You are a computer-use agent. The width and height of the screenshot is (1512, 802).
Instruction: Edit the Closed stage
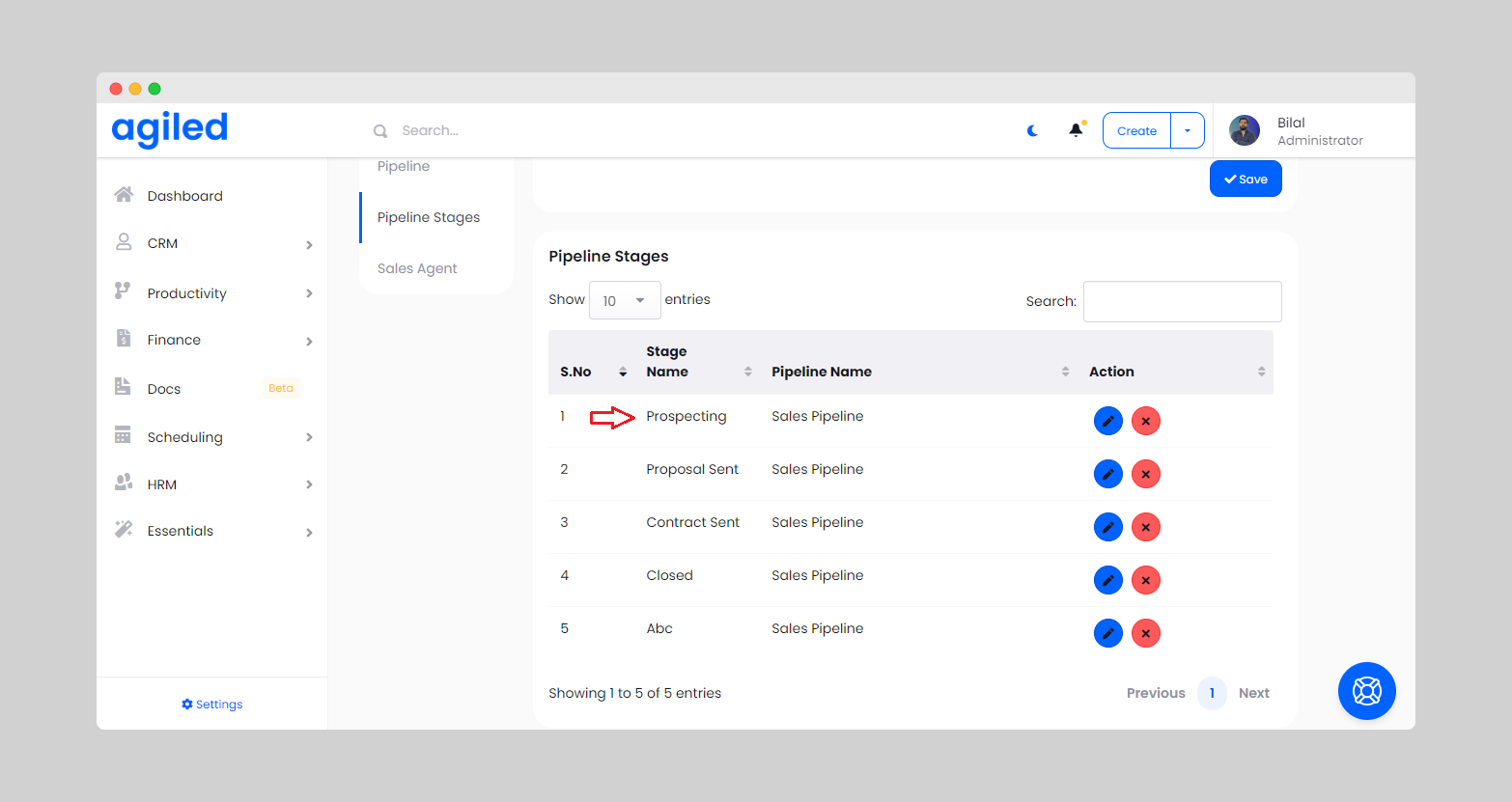(1107, 580)
